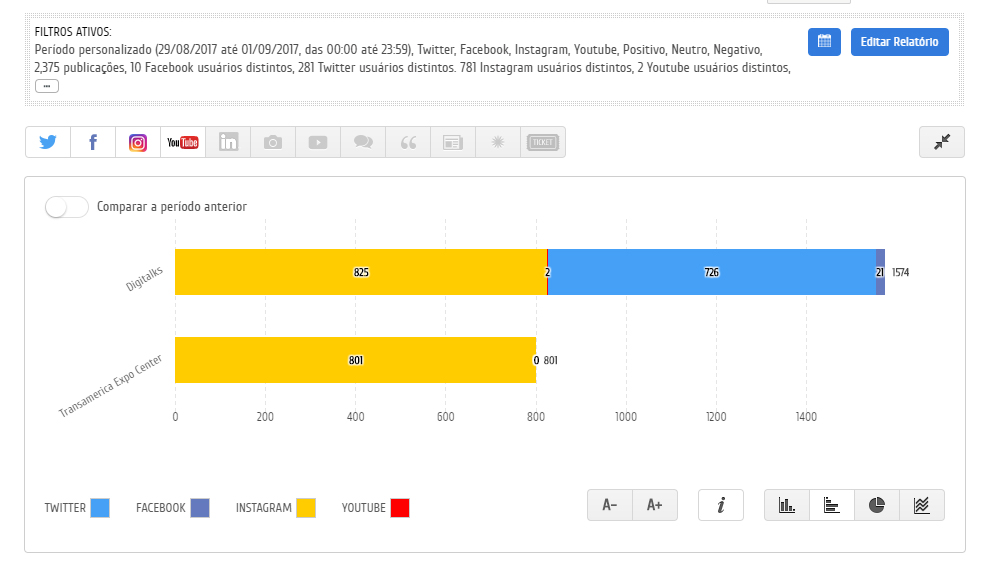
Task: Decrease font size with A- button
Action: coord(609,505)
